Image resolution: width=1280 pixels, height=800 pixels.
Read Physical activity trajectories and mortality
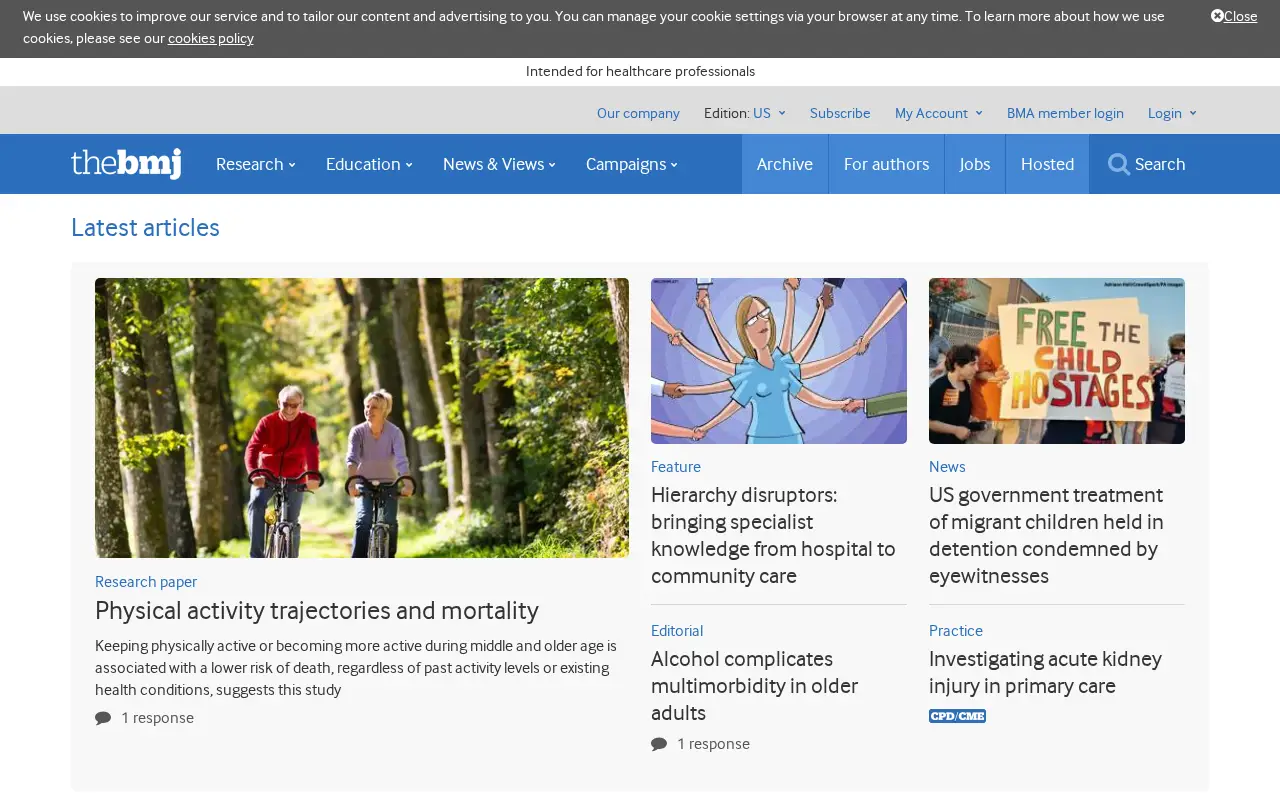317,610
